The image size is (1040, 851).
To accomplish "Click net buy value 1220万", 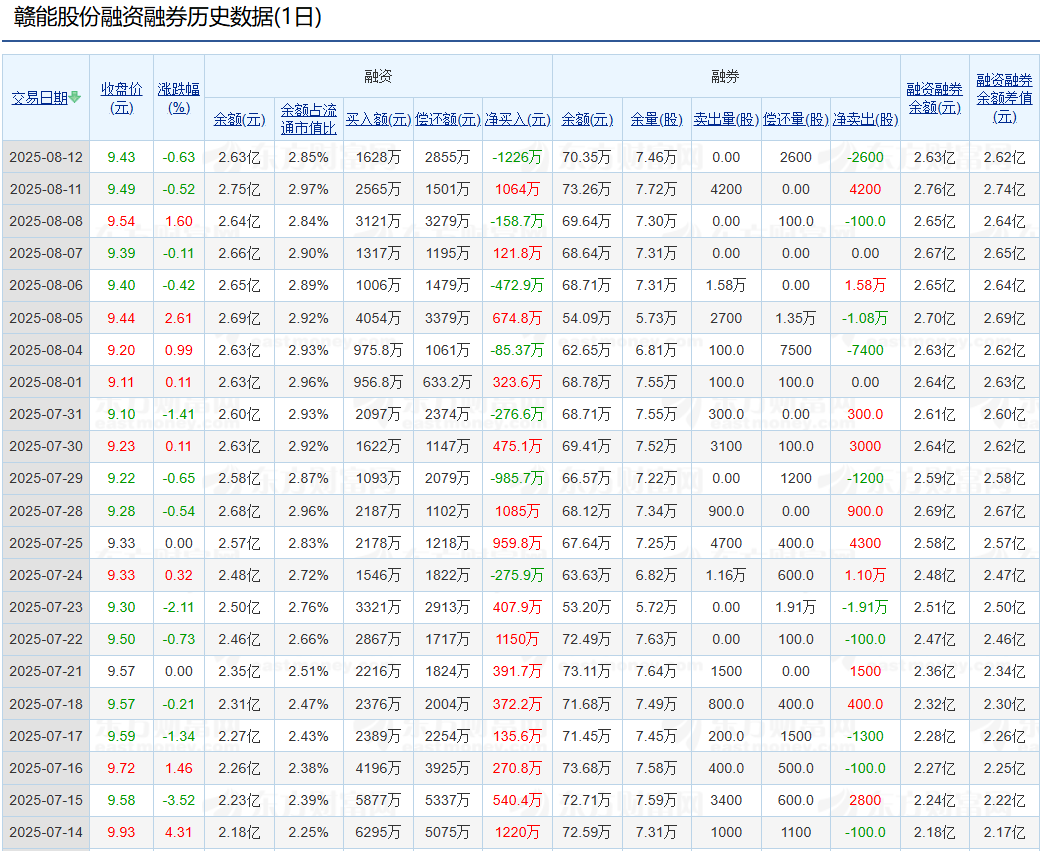I will 517,832.
